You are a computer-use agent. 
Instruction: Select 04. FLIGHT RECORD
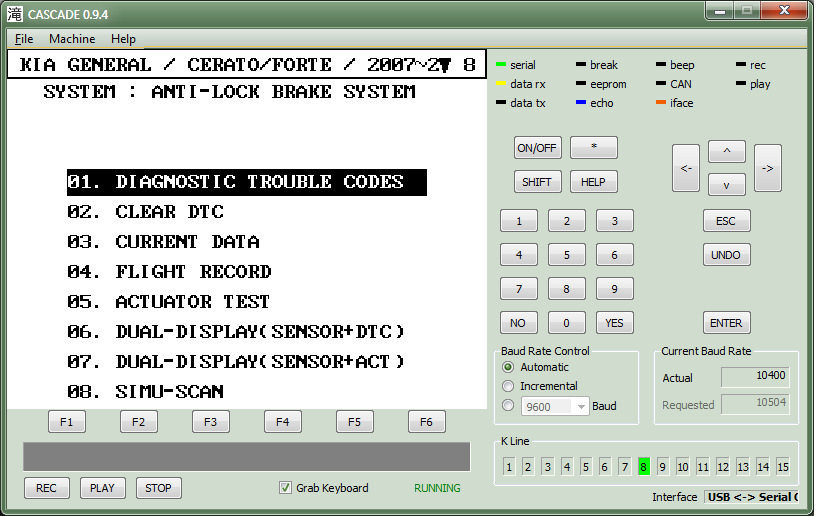click(169, 272)
